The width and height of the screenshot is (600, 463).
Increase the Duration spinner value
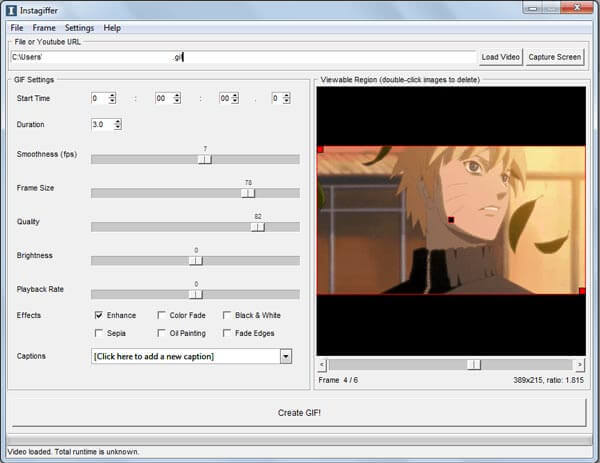click(118, 122)
